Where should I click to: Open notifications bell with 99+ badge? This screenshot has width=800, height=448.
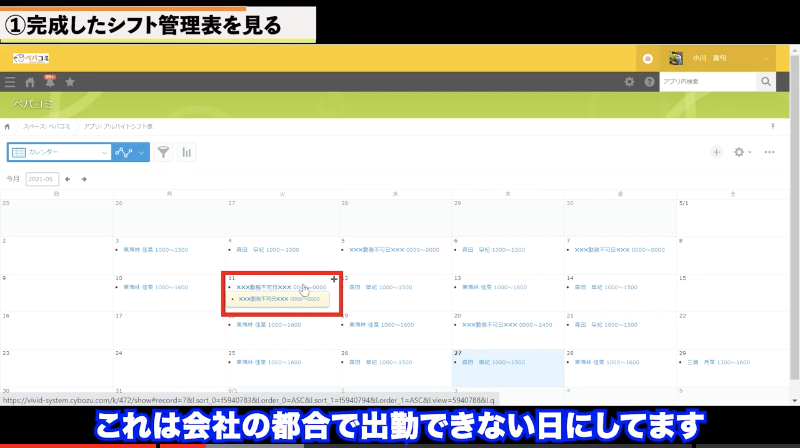[x=48, y=82]
